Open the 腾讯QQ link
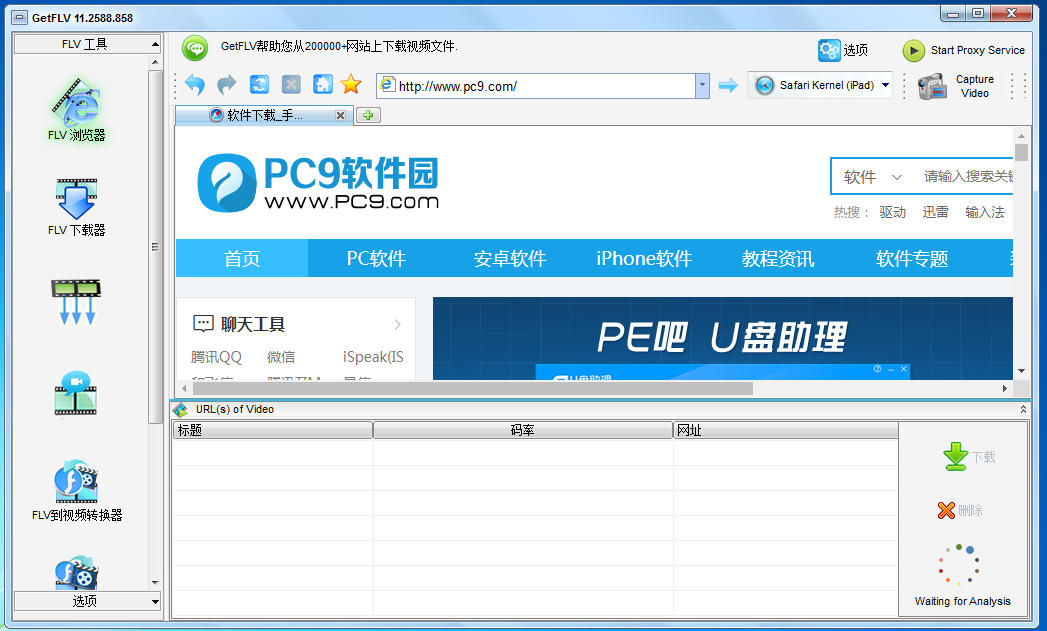Screen dimensions: 1047x631 pos(216,357)
